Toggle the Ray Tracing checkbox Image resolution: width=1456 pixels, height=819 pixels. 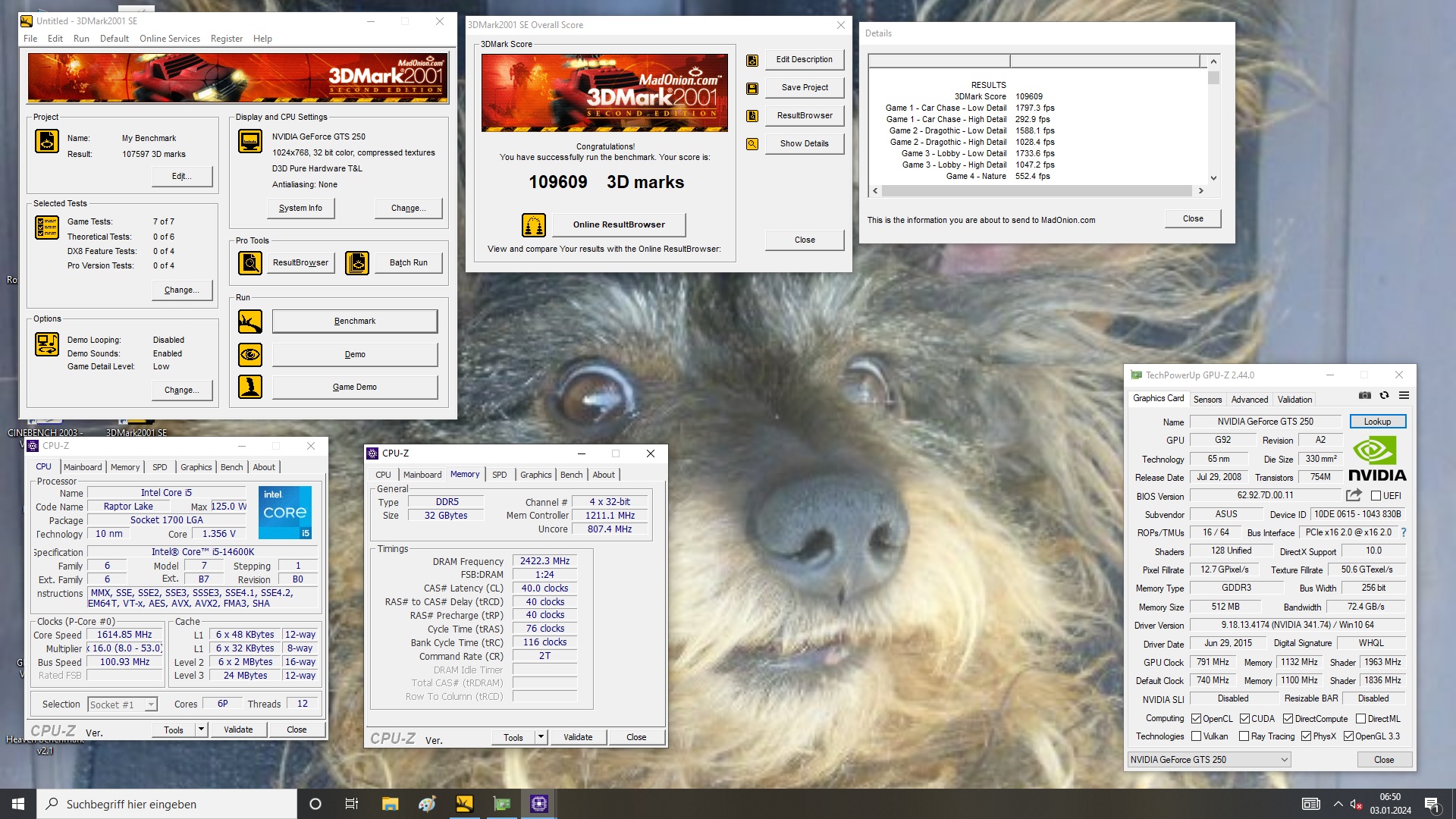pos(1244,736)
